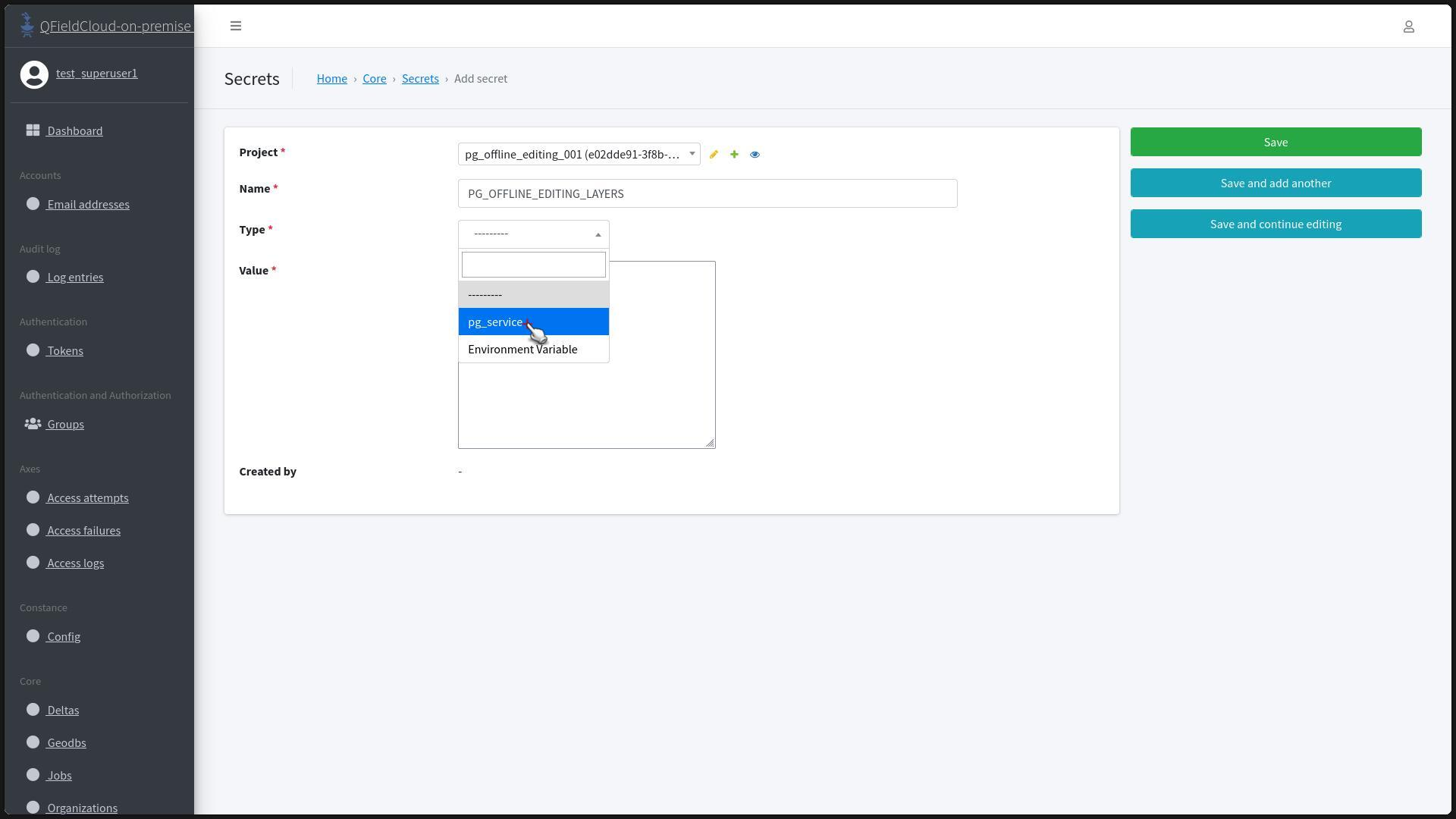Click the green plus add project icon
Viewport: 1456px width, 819px height.
[734, 155]
